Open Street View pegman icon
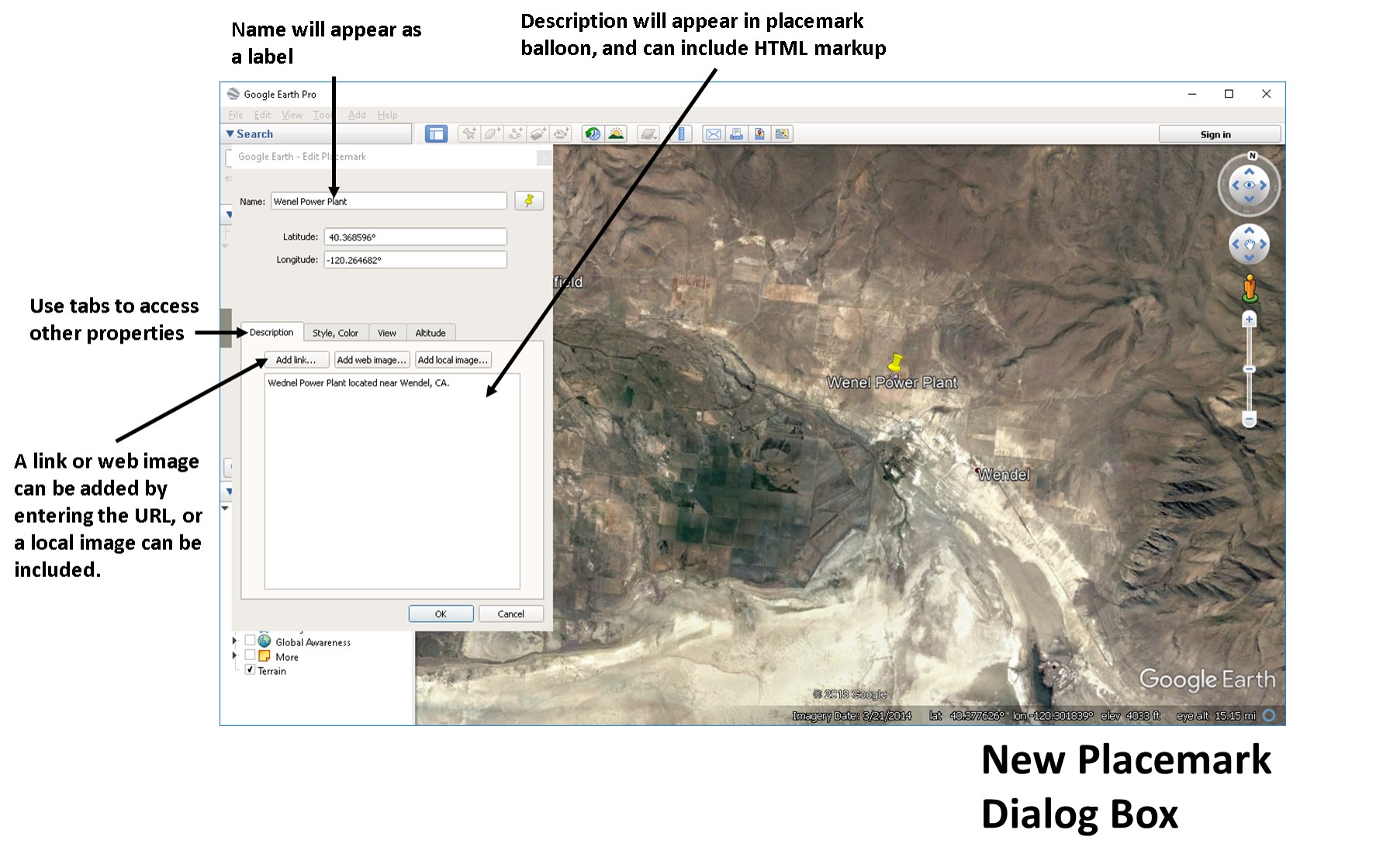Viewport: 1390px width, 868px height. 1249,289
